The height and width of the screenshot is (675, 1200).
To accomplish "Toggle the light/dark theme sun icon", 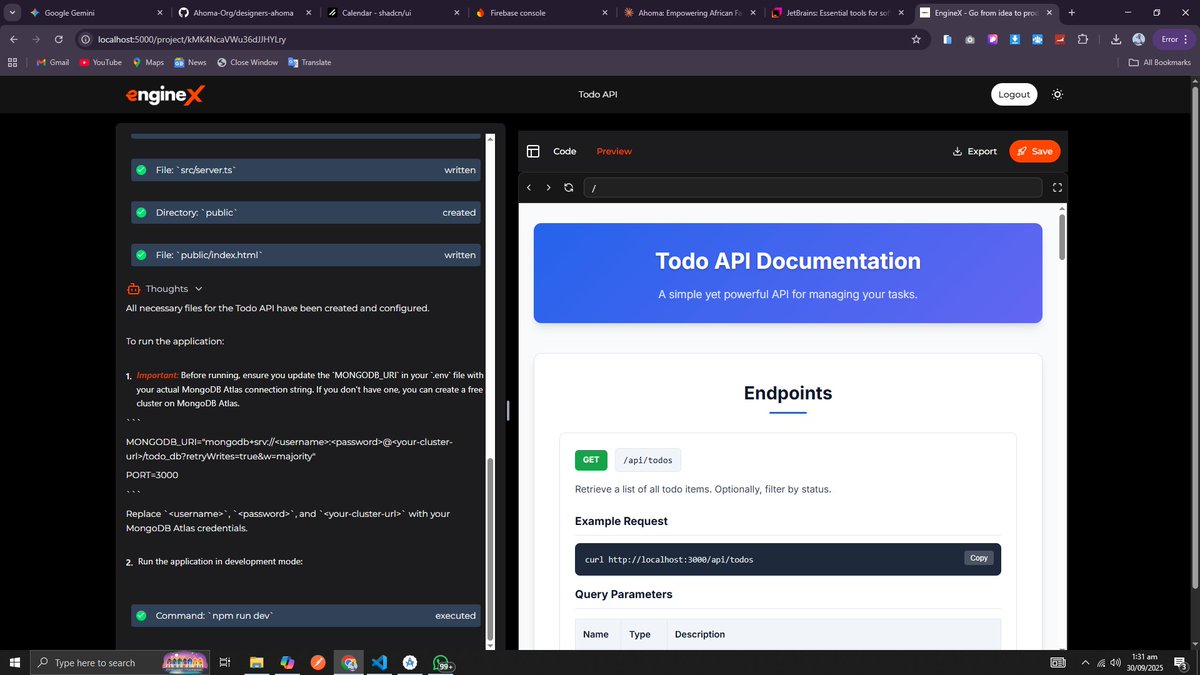I will tap(1057, 94).
